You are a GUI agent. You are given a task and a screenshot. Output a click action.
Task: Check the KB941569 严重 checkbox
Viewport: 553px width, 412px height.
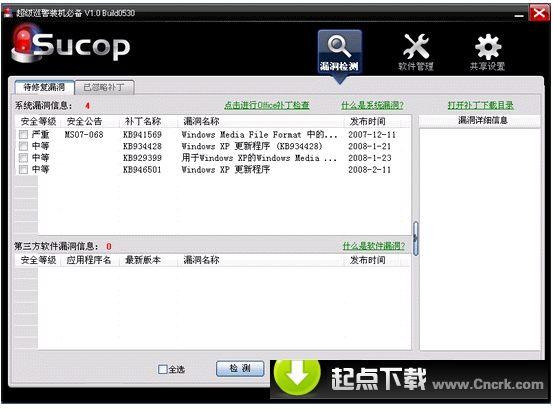point(23,134)
